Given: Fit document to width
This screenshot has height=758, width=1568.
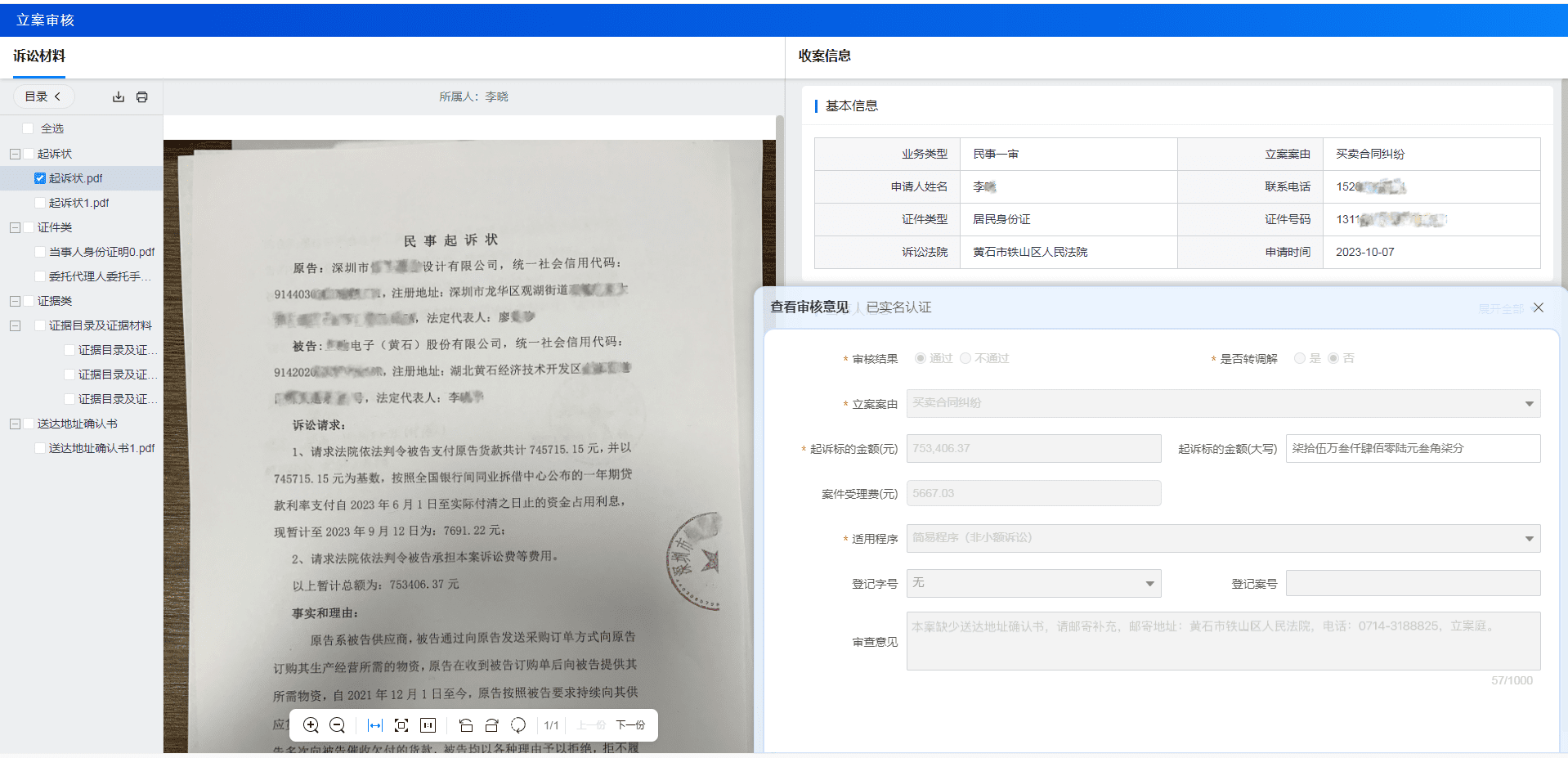Looking at the screenshot, I should (374, 725).
